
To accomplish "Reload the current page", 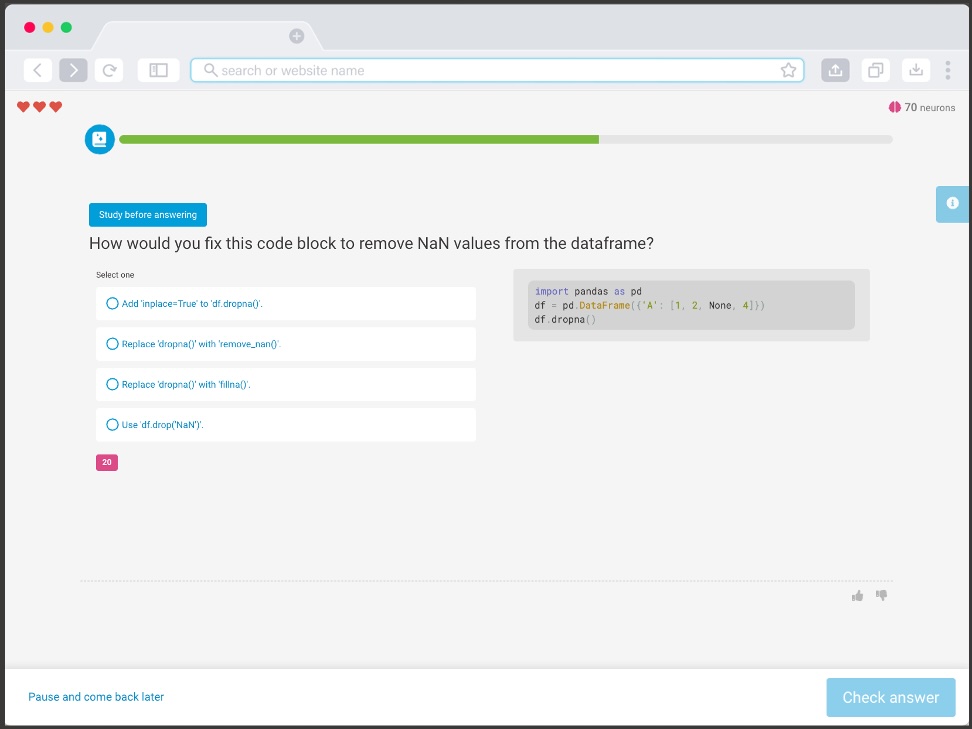I will coord(109,70).
